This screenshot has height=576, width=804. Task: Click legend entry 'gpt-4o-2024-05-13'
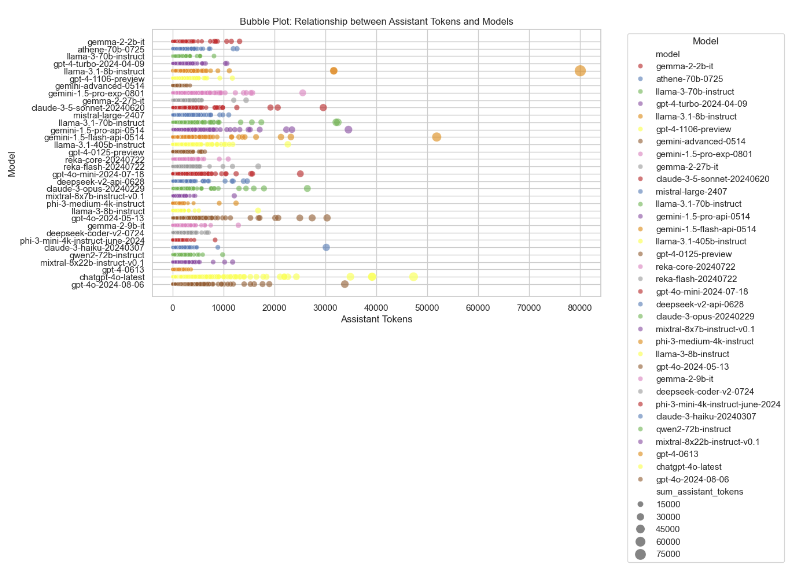pos(692,367)
